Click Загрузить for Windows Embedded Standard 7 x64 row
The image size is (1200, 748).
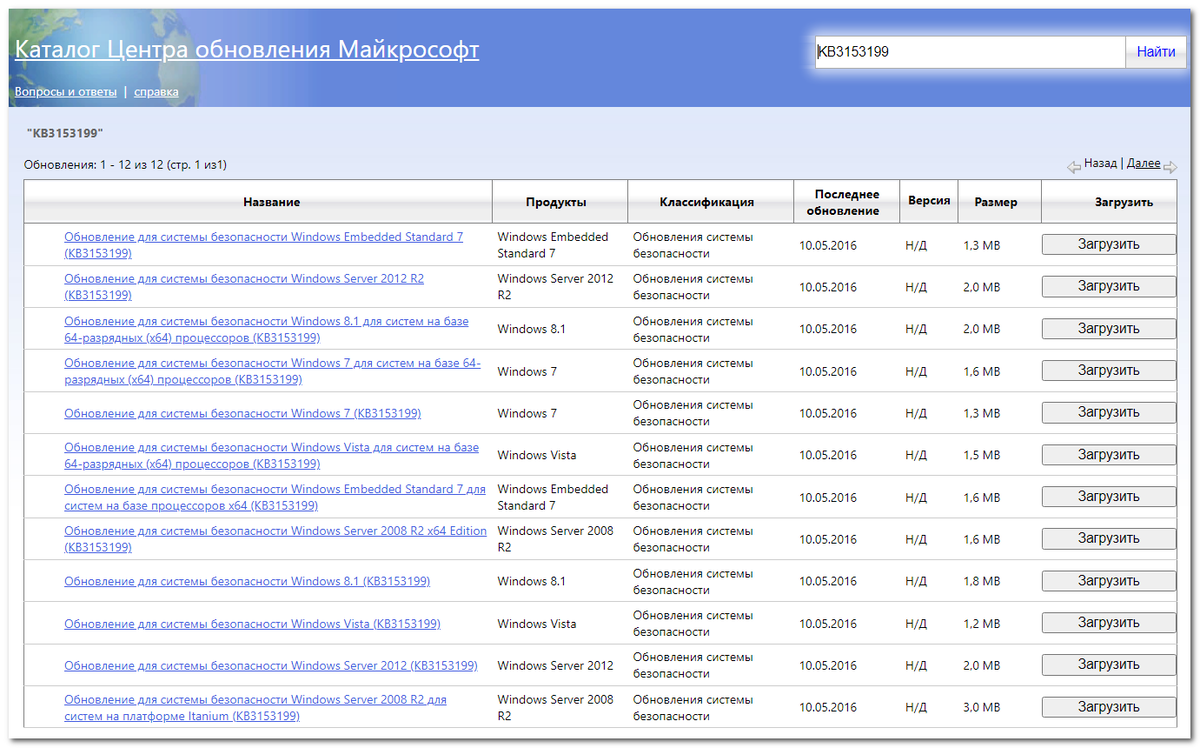click(1108, 496)
